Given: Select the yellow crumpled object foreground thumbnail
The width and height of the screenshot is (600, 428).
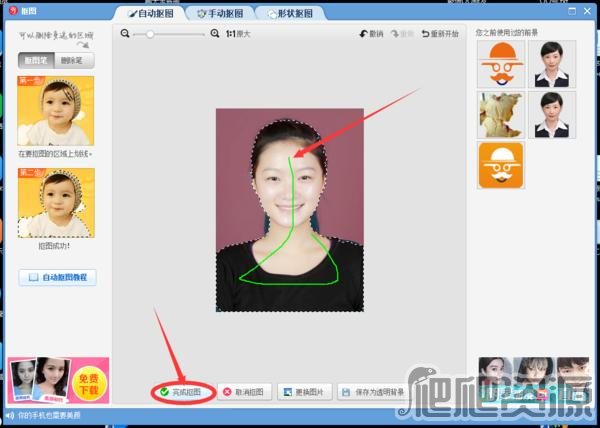Looking at the screenshot, I should tap(501, 115).
